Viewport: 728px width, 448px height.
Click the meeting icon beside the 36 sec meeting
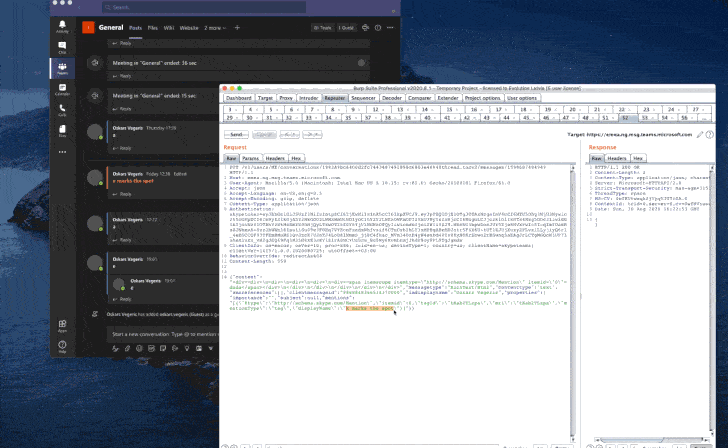(95, 63)
